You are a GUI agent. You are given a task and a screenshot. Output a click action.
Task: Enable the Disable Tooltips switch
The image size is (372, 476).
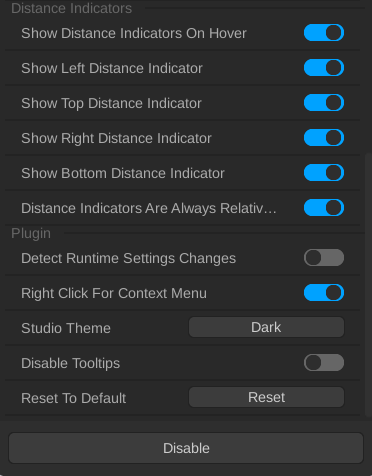tap(324, 363)
